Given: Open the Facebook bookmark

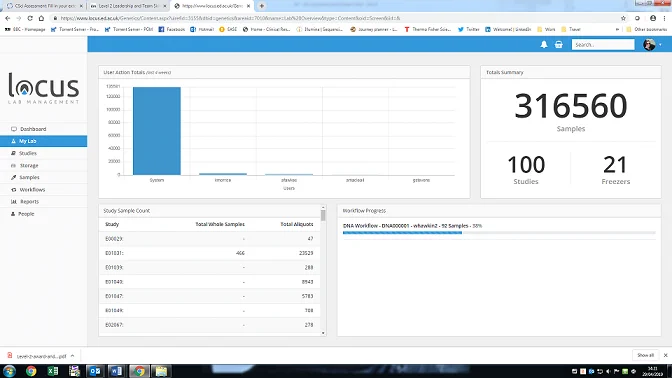Looking at the screenshot, I should (171, 30).
